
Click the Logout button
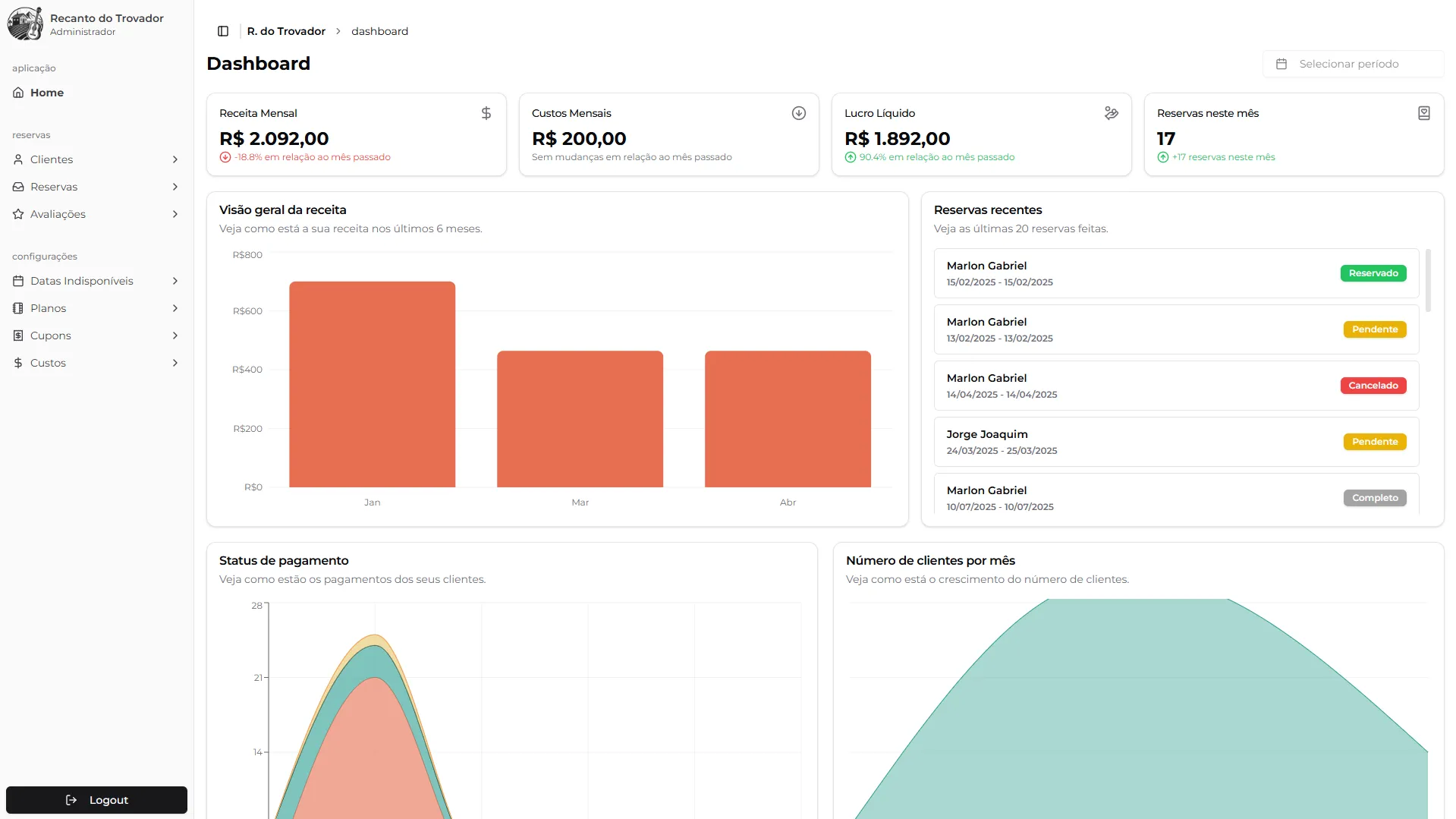pyautogui.click(x=96, y=800)
